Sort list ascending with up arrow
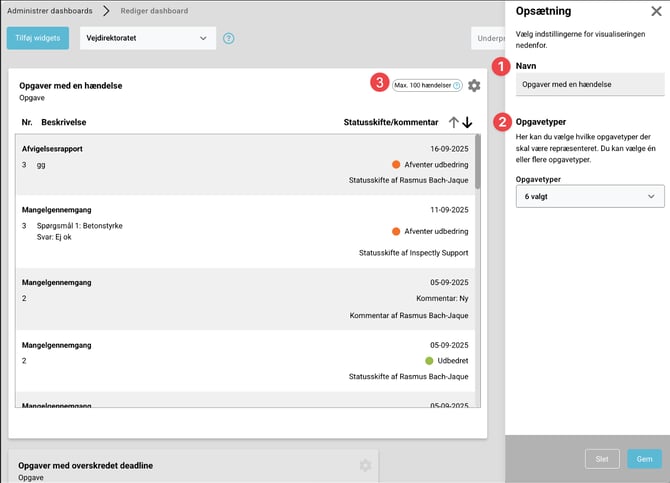This screenshot has height=483, width=670. (454, 122)
